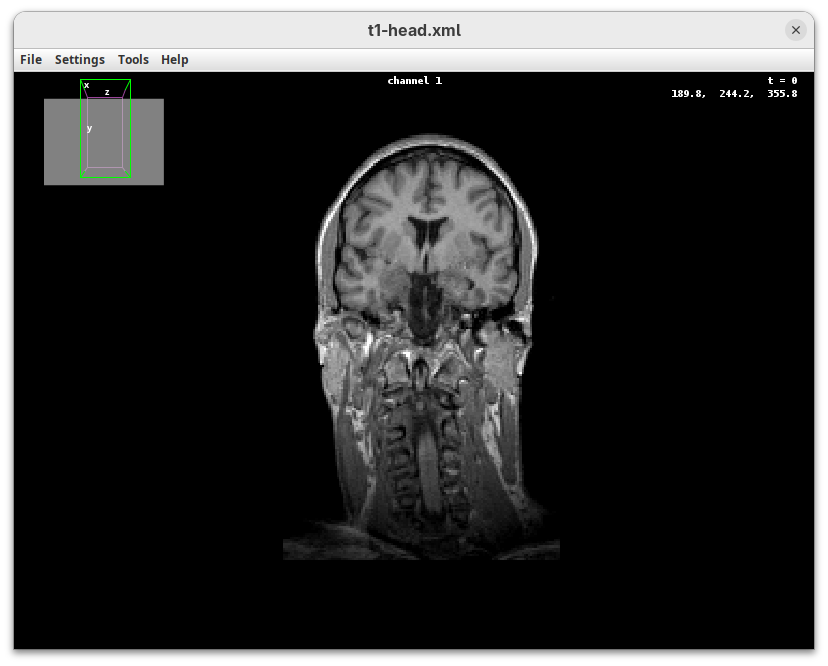Image resolution: width=828 pixels, height=666 pixels.
Task: Click the coordinate readout 189.8, 244.2, 355.8
Action: tap(734, 94)
